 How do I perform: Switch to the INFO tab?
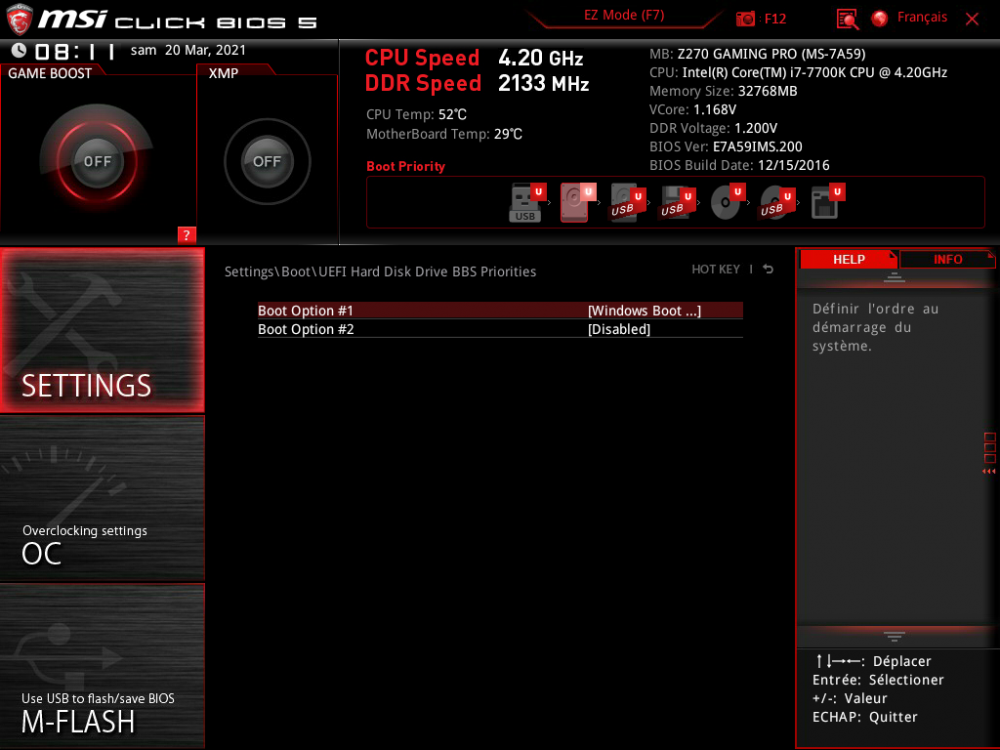click(x=947, y=259)
